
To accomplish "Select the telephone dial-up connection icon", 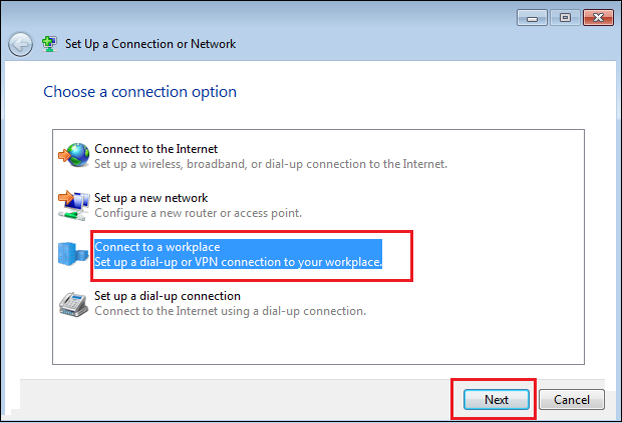I will [x=74, y=304].
